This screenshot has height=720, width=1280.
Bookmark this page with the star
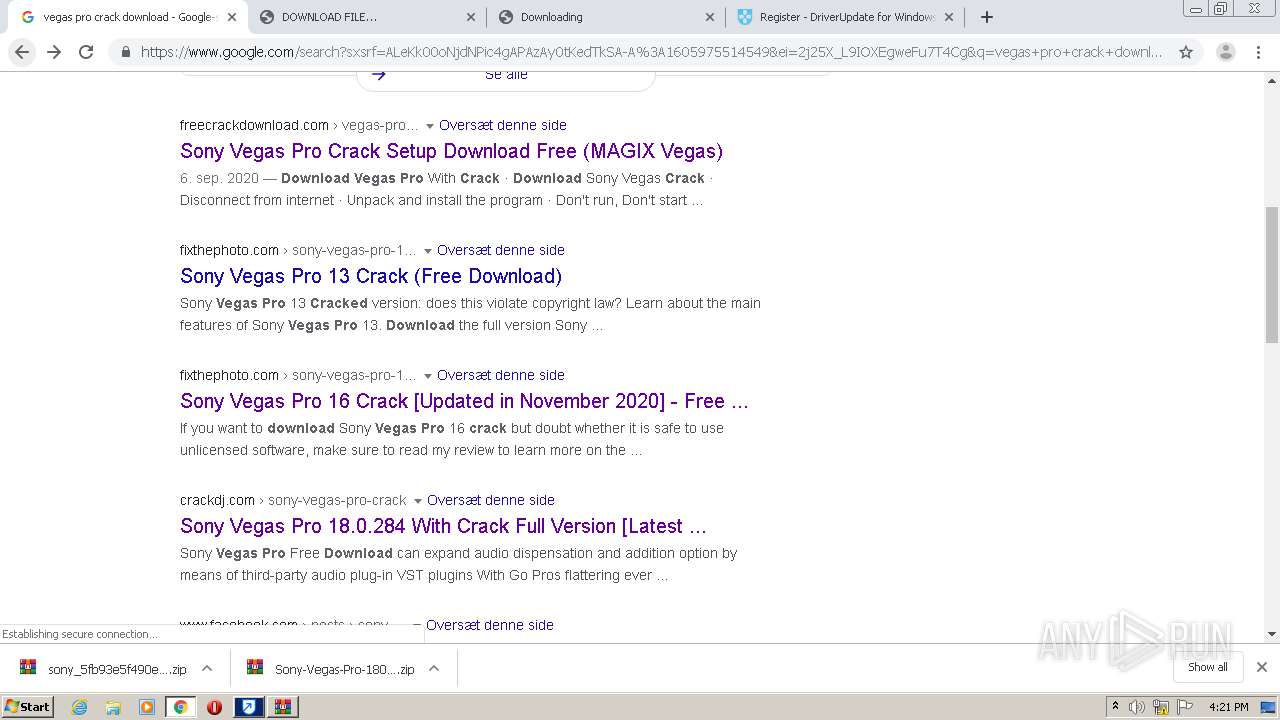(x=1186, y=52)
